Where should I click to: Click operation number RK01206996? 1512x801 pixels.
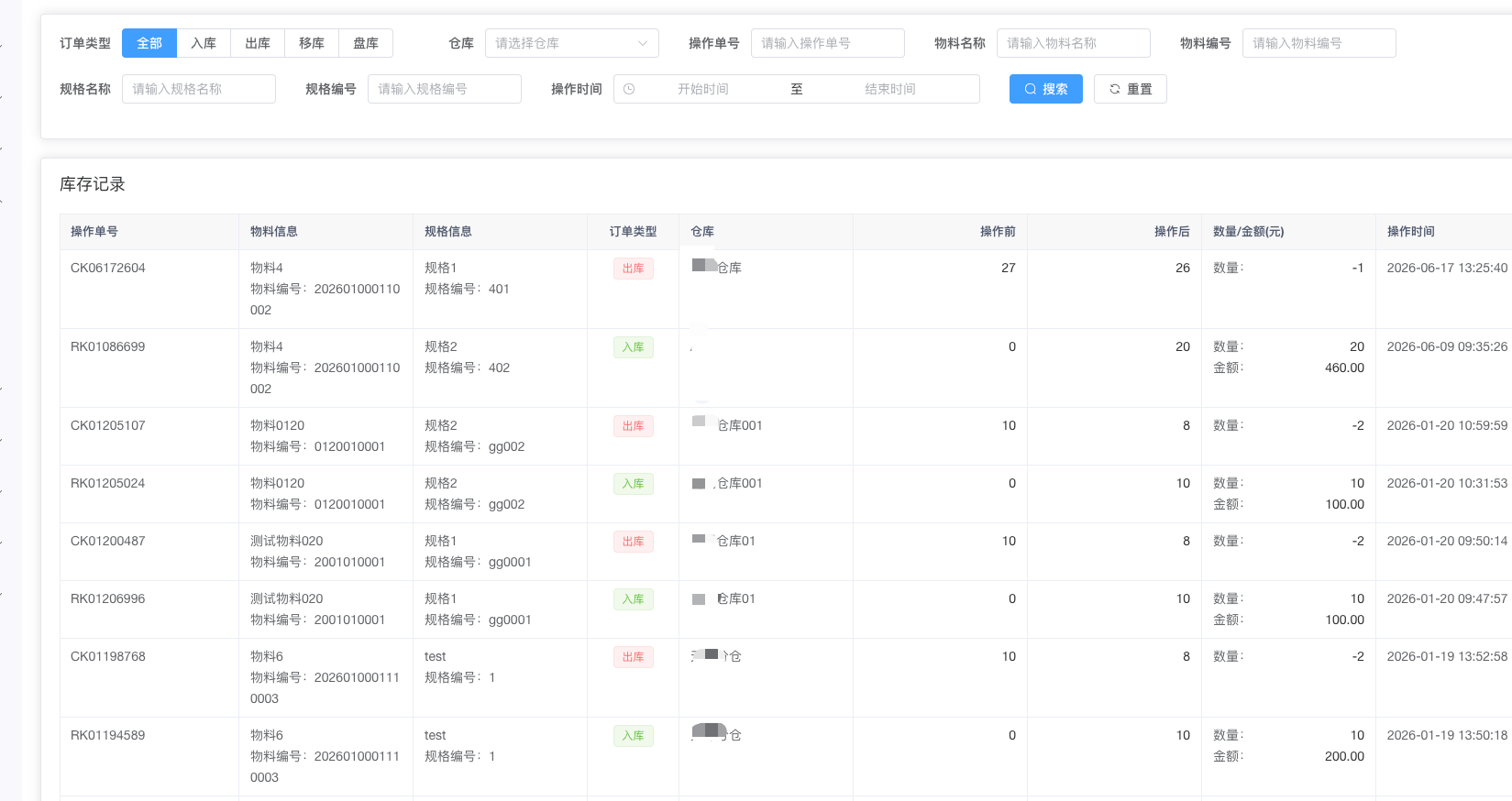(x=108, y=598)
